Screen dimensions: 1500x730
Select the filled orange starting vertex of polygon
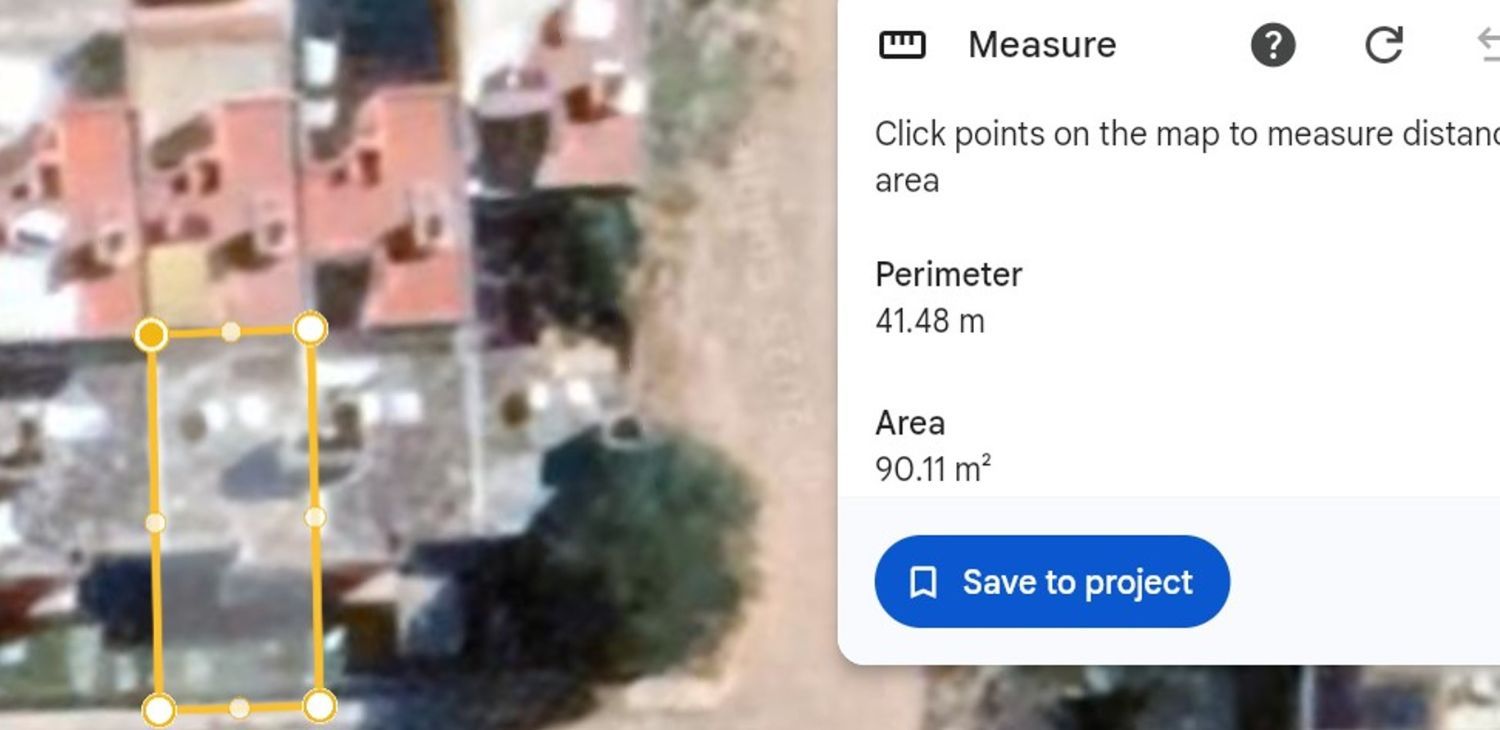click(151, 335)
